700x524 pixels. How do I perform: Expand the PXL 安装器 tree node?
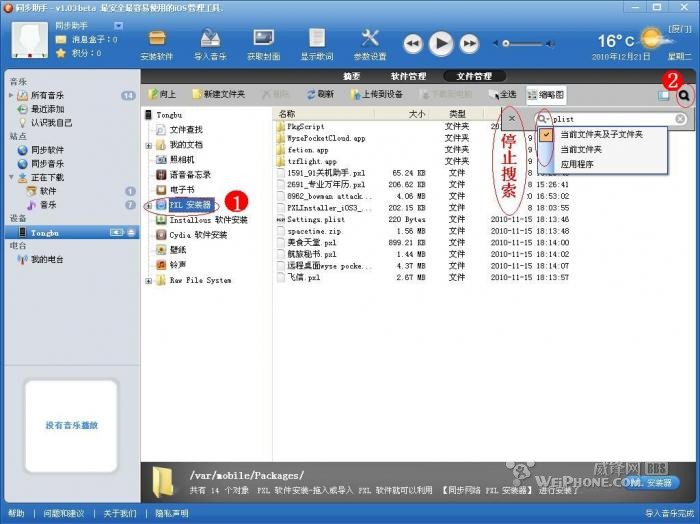coord(148,204)
